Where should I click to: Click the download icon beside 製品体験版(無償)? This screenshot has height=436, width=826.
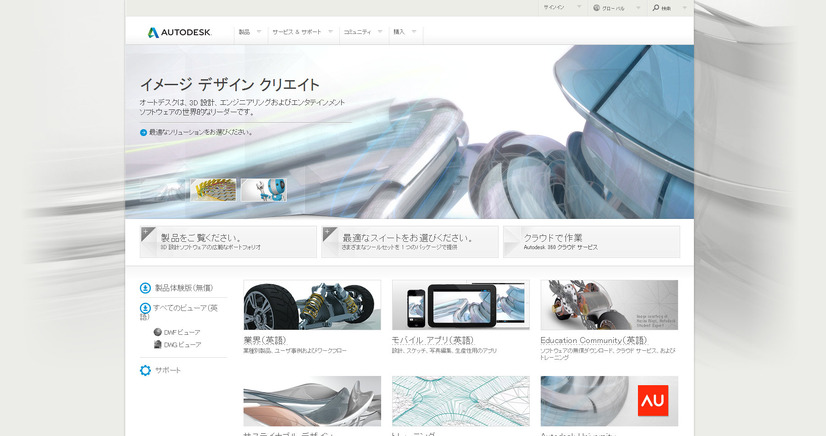pyautogui.click(x=145, y=288)
